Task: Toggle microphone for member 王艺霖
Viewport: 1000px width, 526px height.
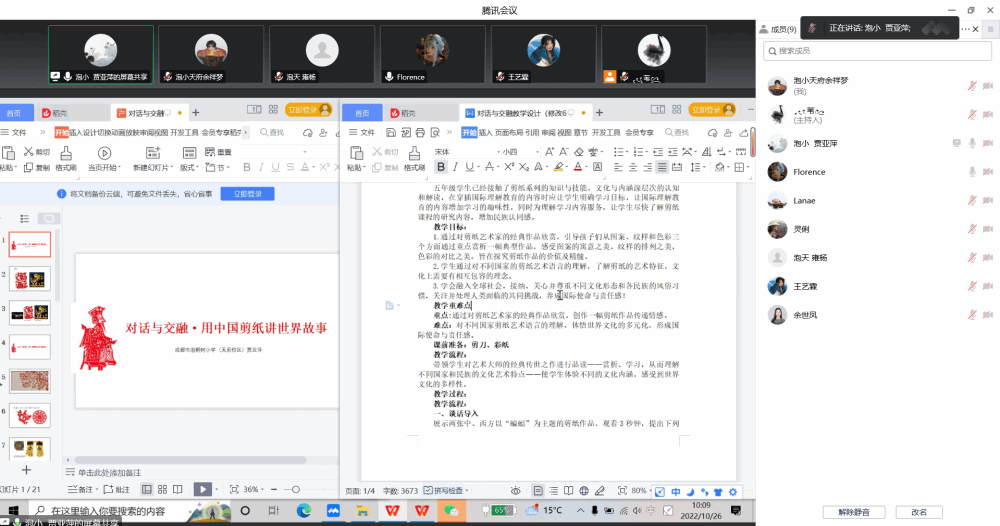Action: pos(972,286)
